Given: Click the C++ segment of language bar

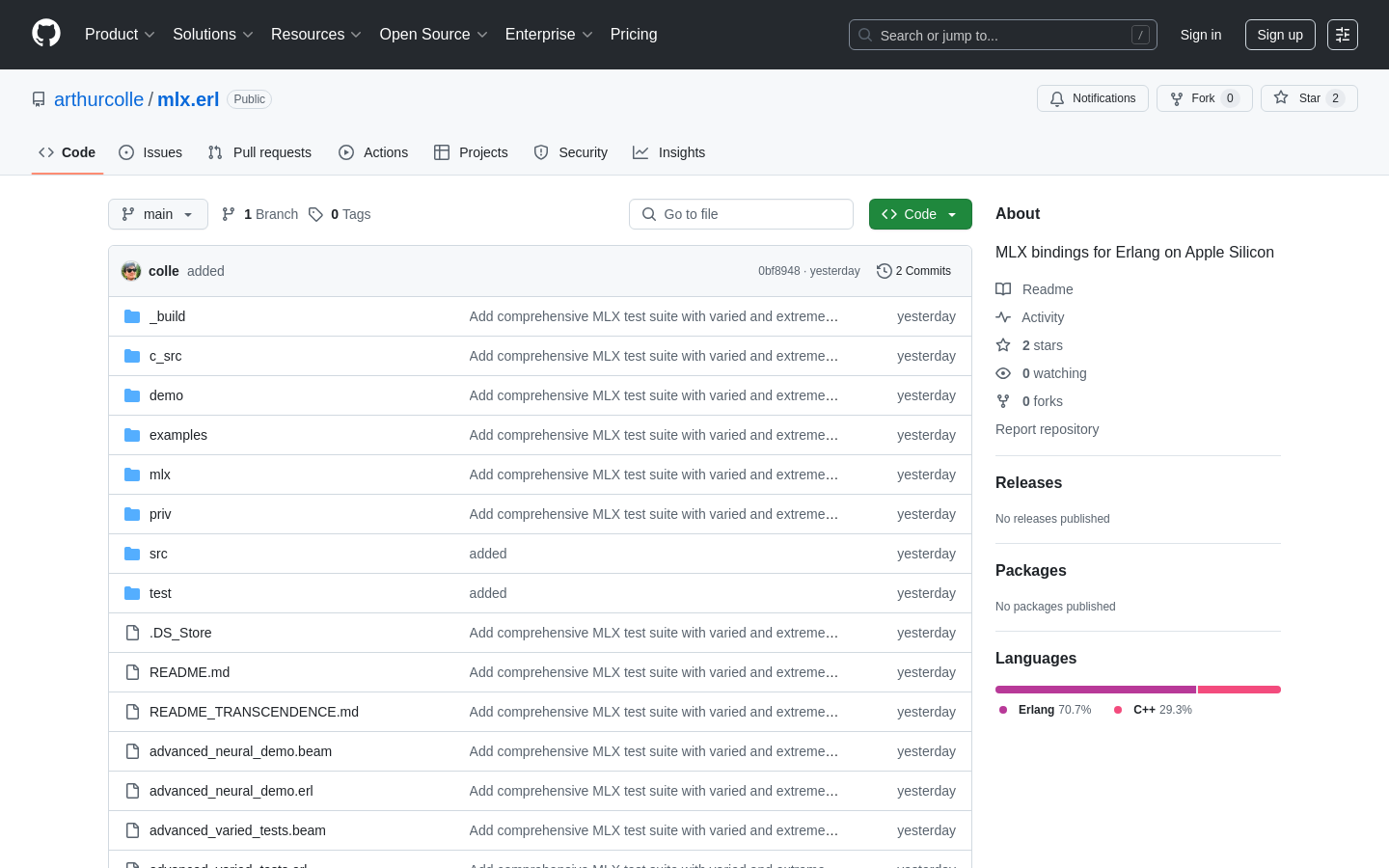Looking at the screenshot, I should tap(1239, 690).
